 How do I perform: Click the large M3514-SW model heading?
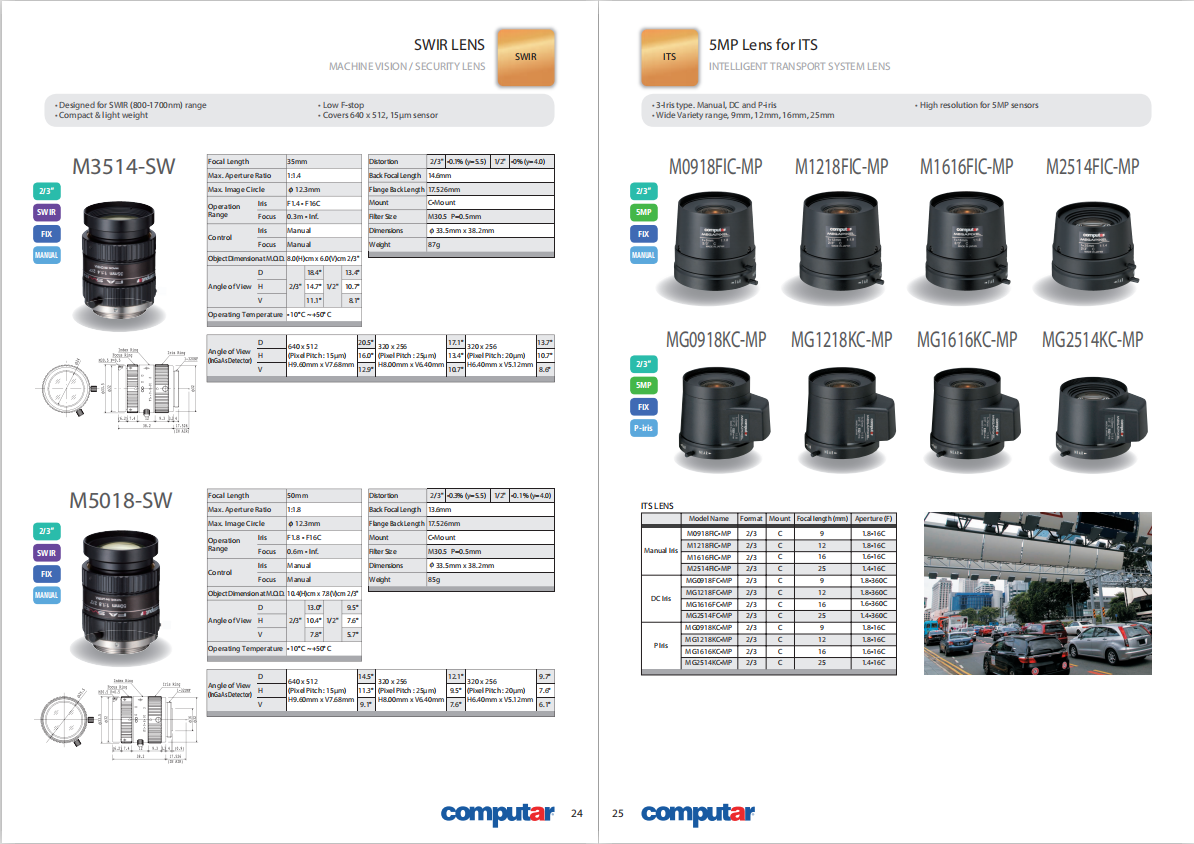(x=123, y=167)
